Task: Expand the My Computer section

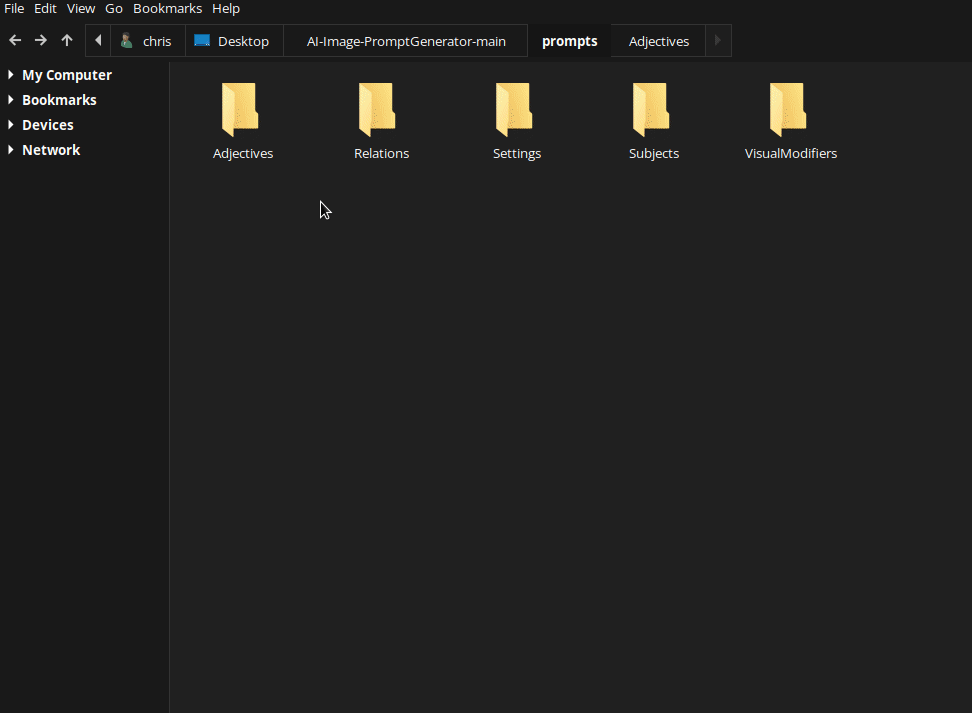Action: 11,75
